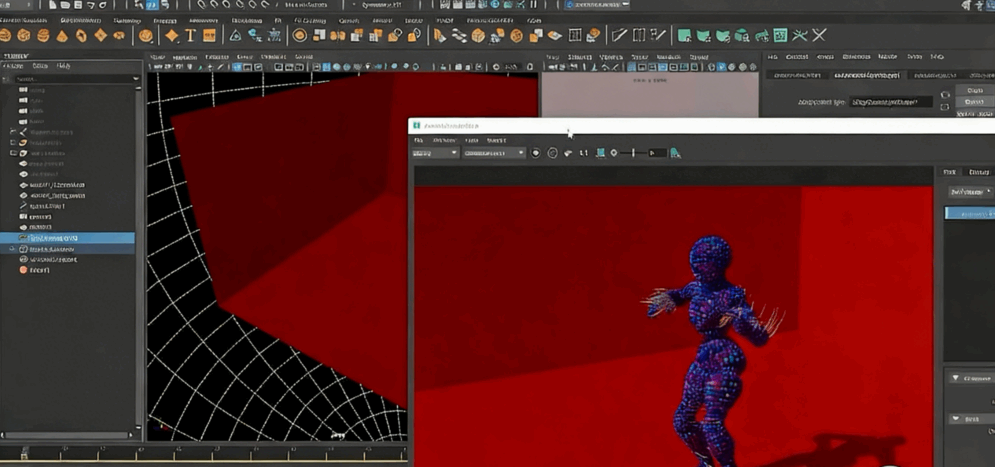995x467 pixels.
Task: Click the top button beside the attribute name field
Action: tap(973, 90)
